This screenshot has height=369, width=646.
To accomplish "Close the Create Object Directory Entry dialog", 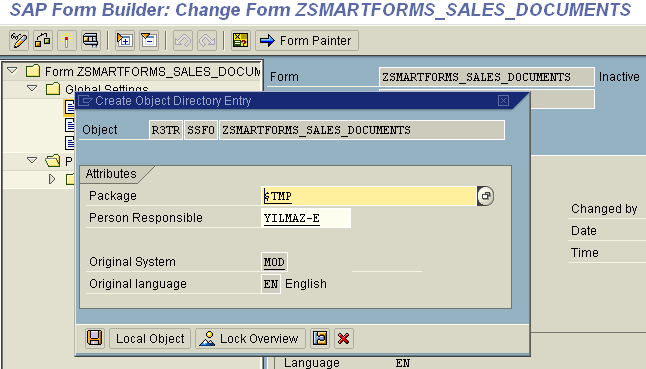I will point(503,100).
